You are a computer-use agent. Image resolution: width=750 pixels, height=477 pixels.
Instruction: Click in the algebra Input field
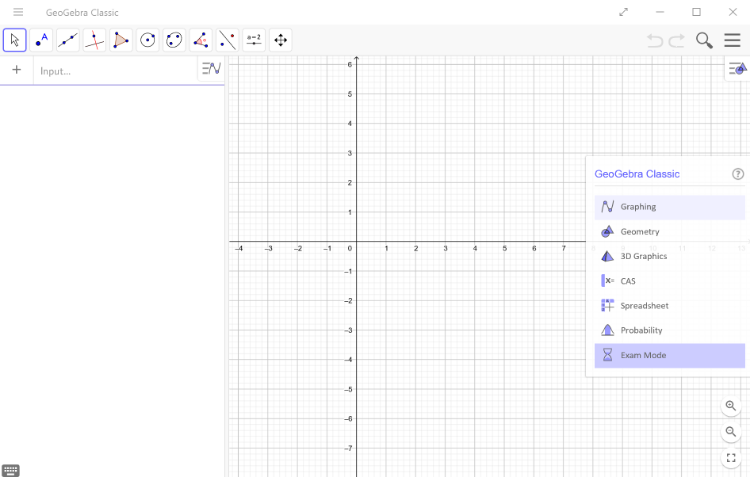tap(115, 71)
